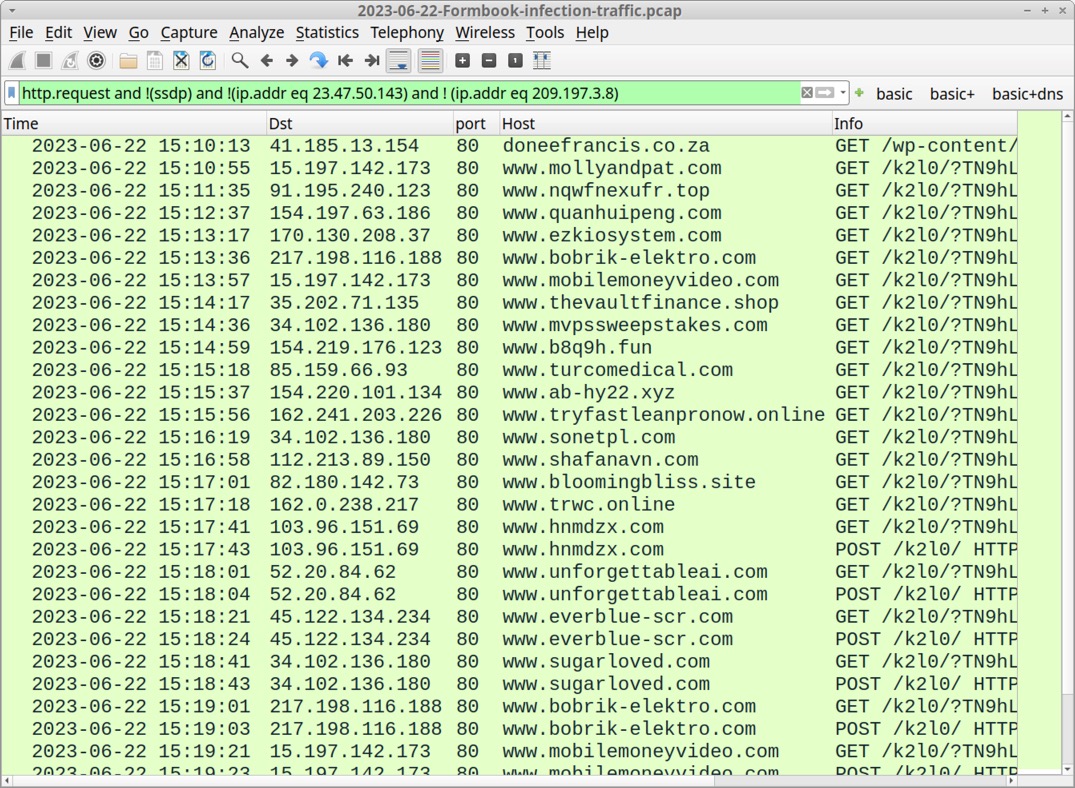Go to next packet with right arrow
Image resolution: width=1075 pixels, height=788 pixels.
tap(292, 60)
